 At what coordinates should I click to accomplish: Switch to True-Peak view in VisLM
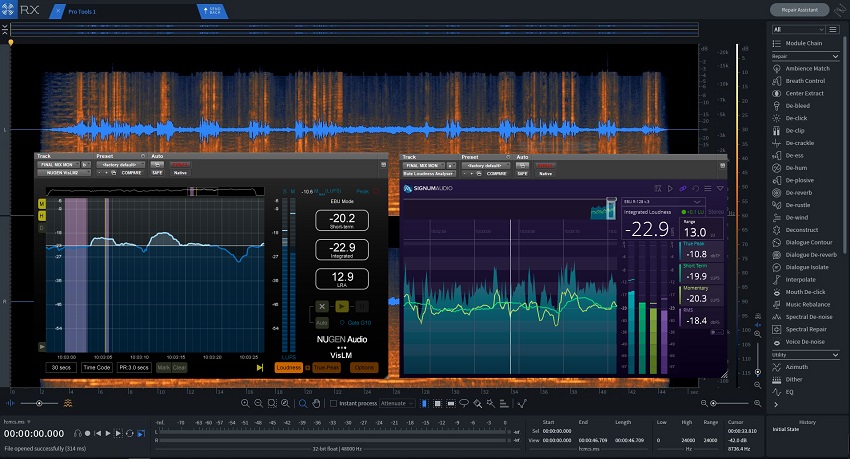[x=327, y=367]
